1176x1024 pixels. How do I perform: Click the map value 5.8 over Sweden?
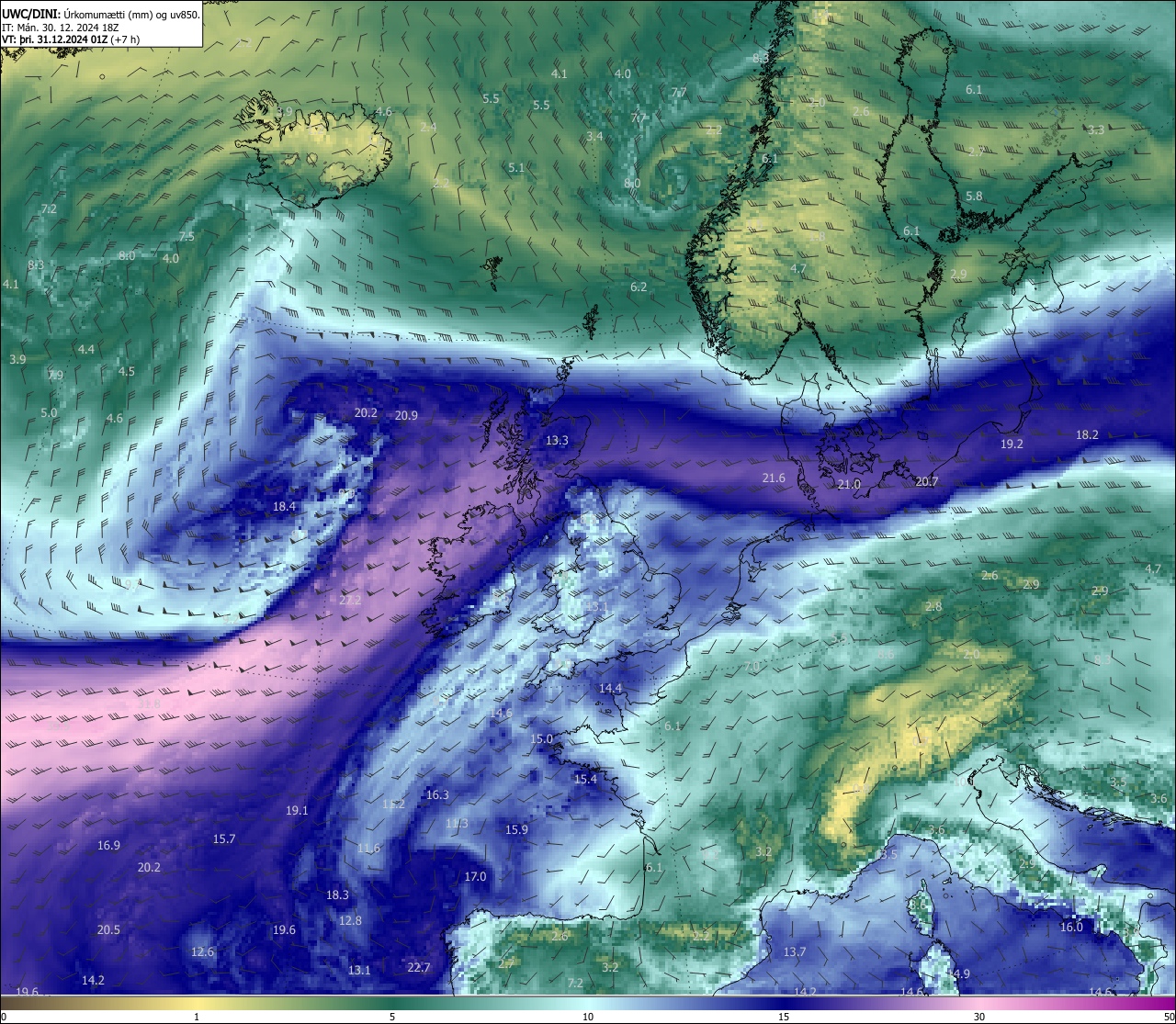tap(974, 196)
